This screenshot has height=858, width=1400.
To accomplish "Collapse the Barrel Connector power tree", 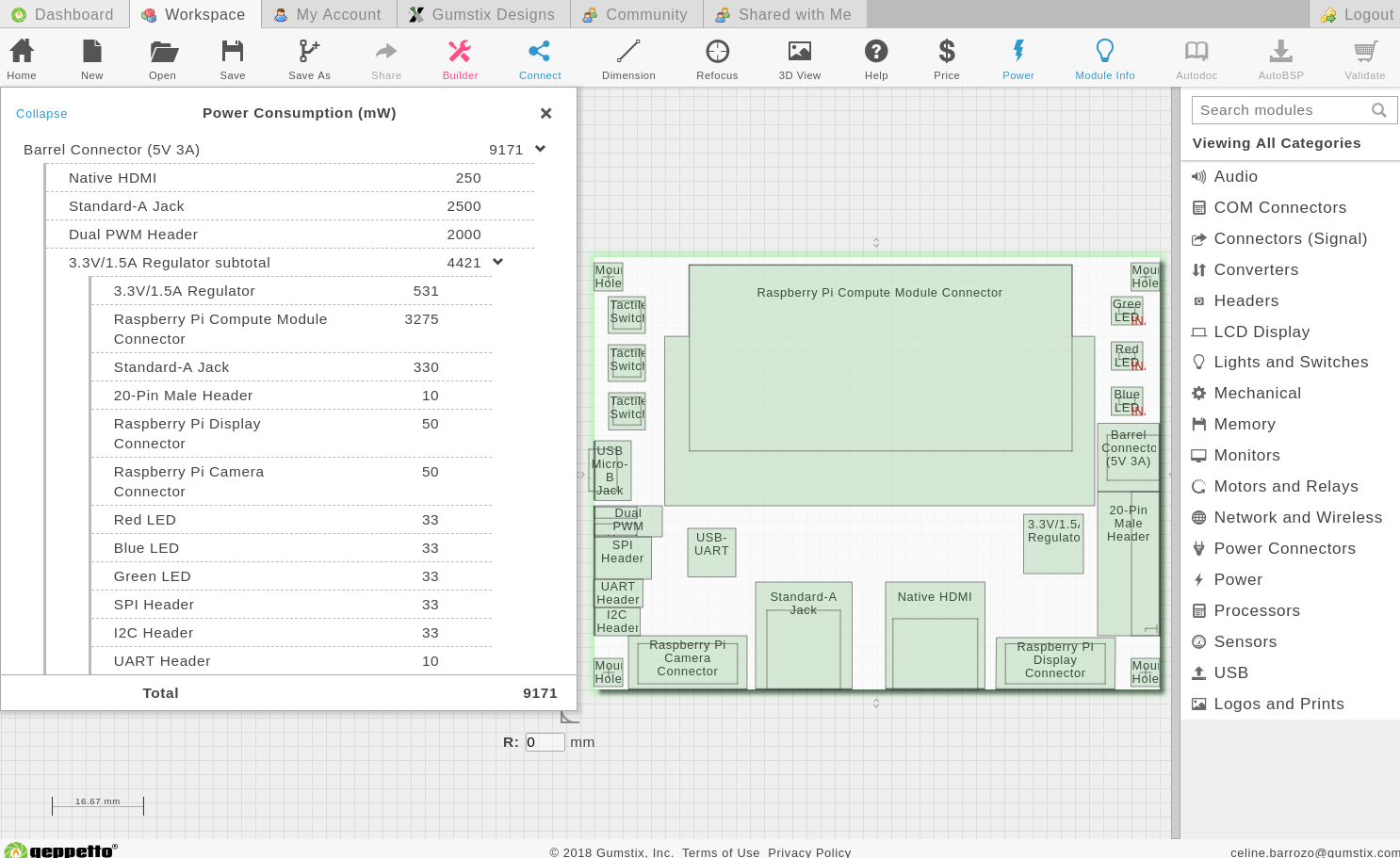I will (540, 149).
